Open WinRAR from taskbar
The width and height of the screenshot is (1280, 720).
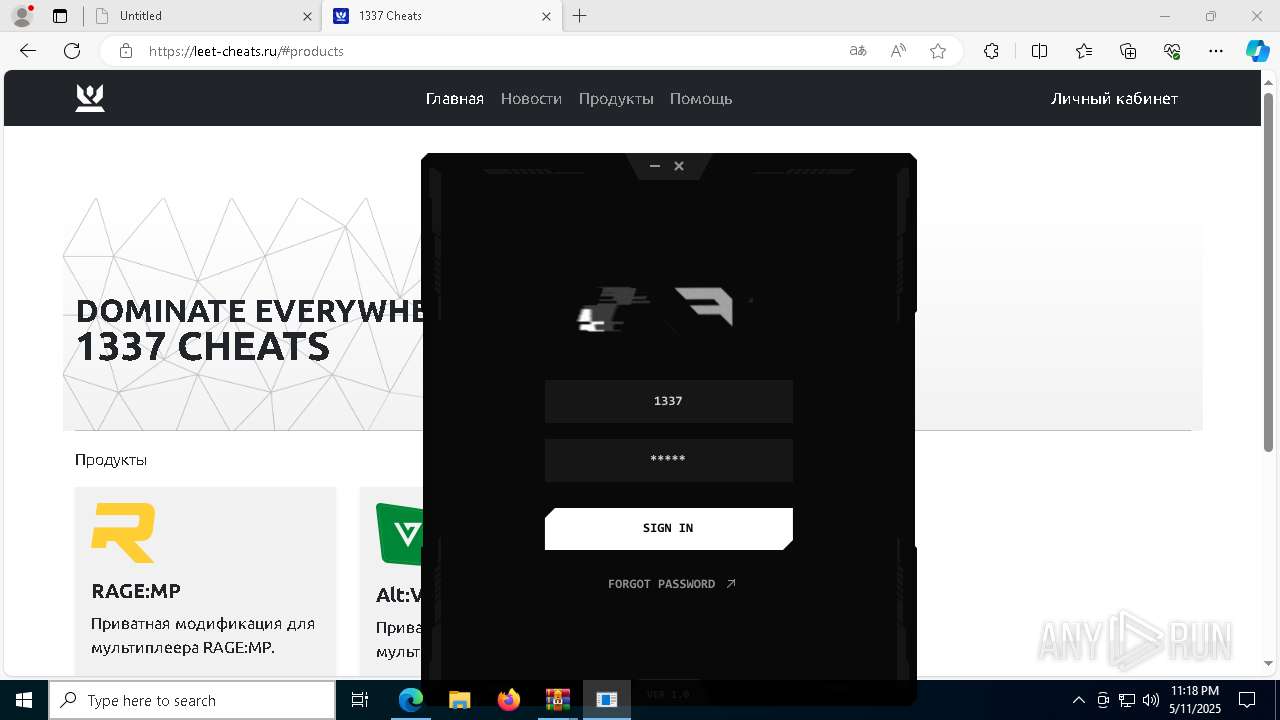tap(557, 700)
